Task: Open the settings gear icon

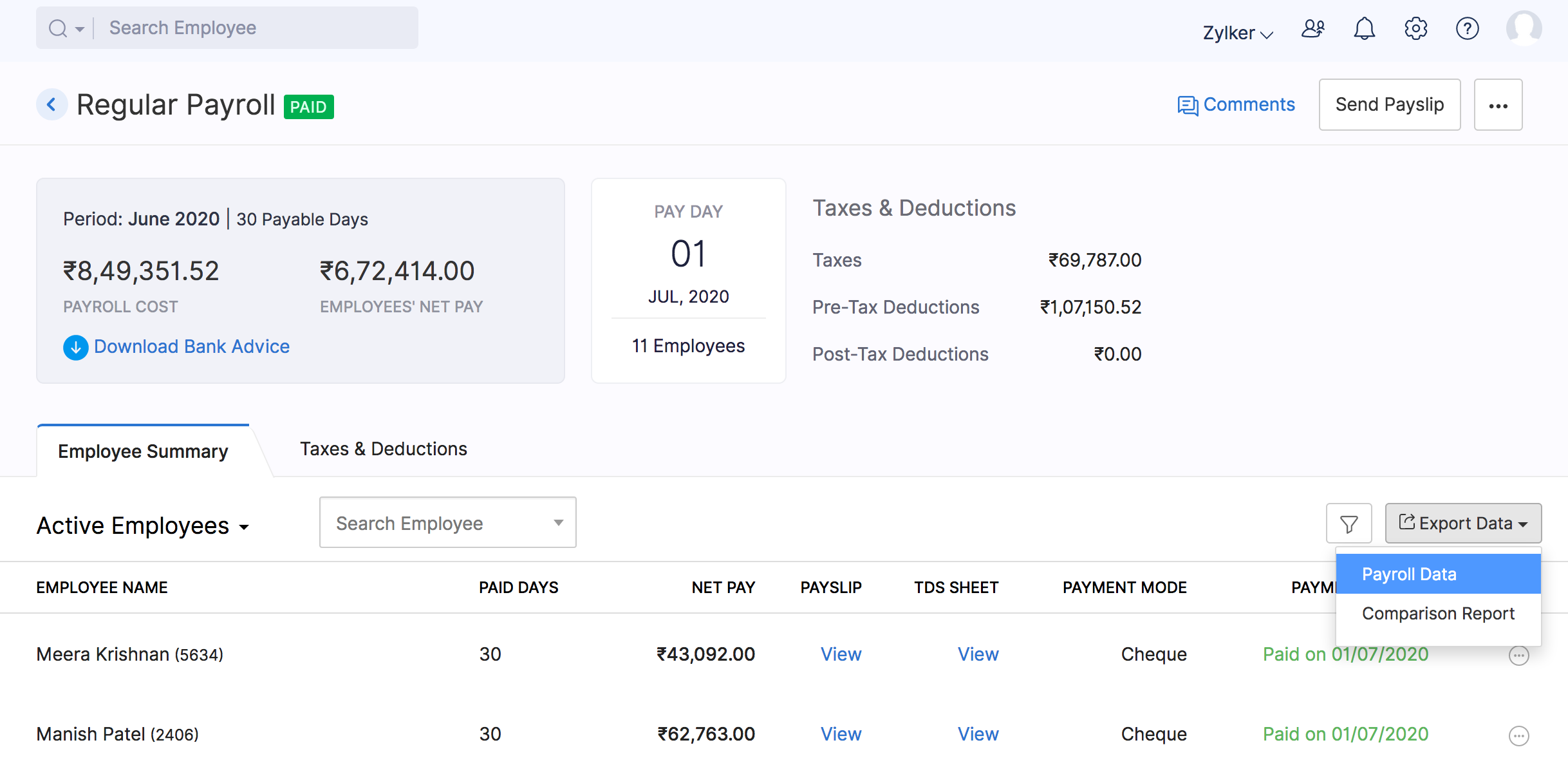Action: (x=1415, y=29)
